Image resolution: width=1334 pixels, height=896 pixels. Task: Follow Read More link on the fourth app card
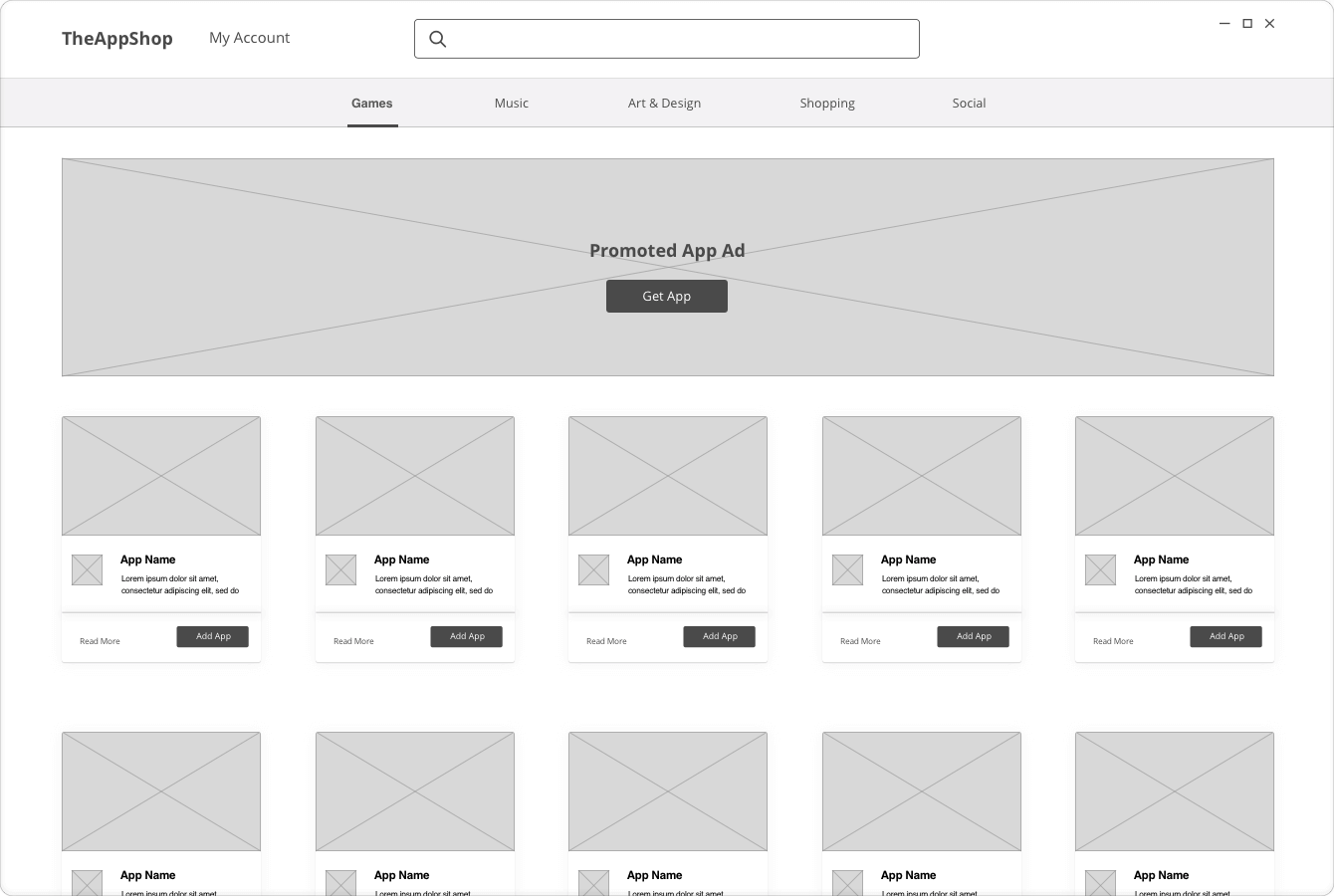860,641
